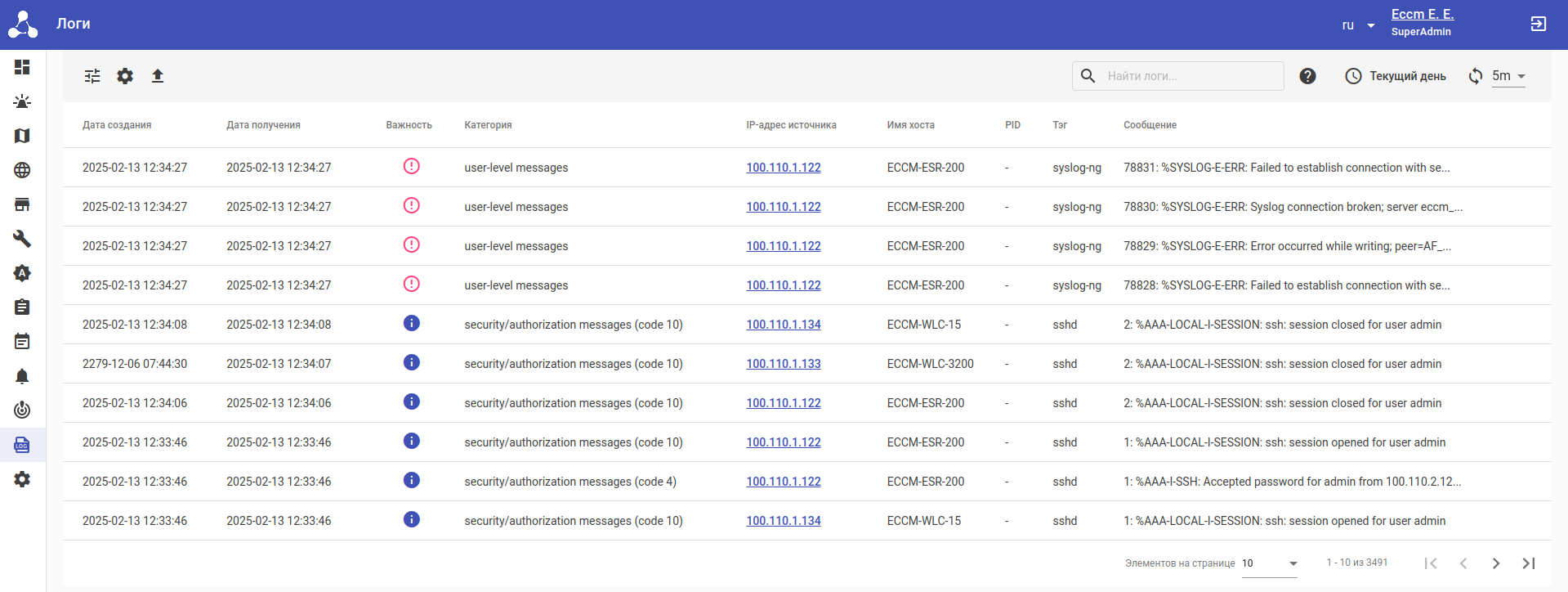Click the wrench tools icon in sidebar
The image size is (1568, 592).
pos(22,239)
